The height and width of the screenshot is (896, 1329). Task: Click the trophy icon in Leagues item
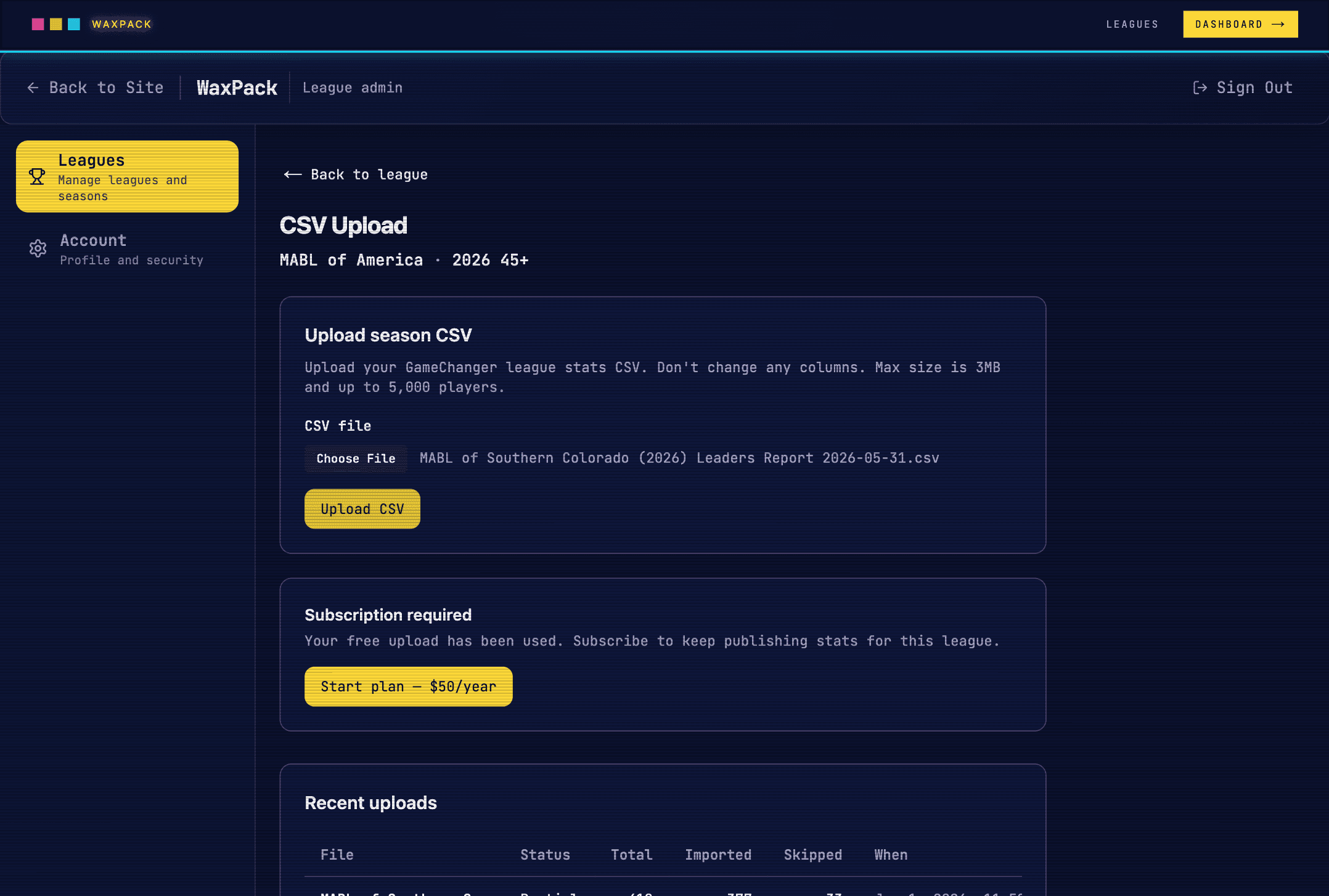click(x=37, y=177)
